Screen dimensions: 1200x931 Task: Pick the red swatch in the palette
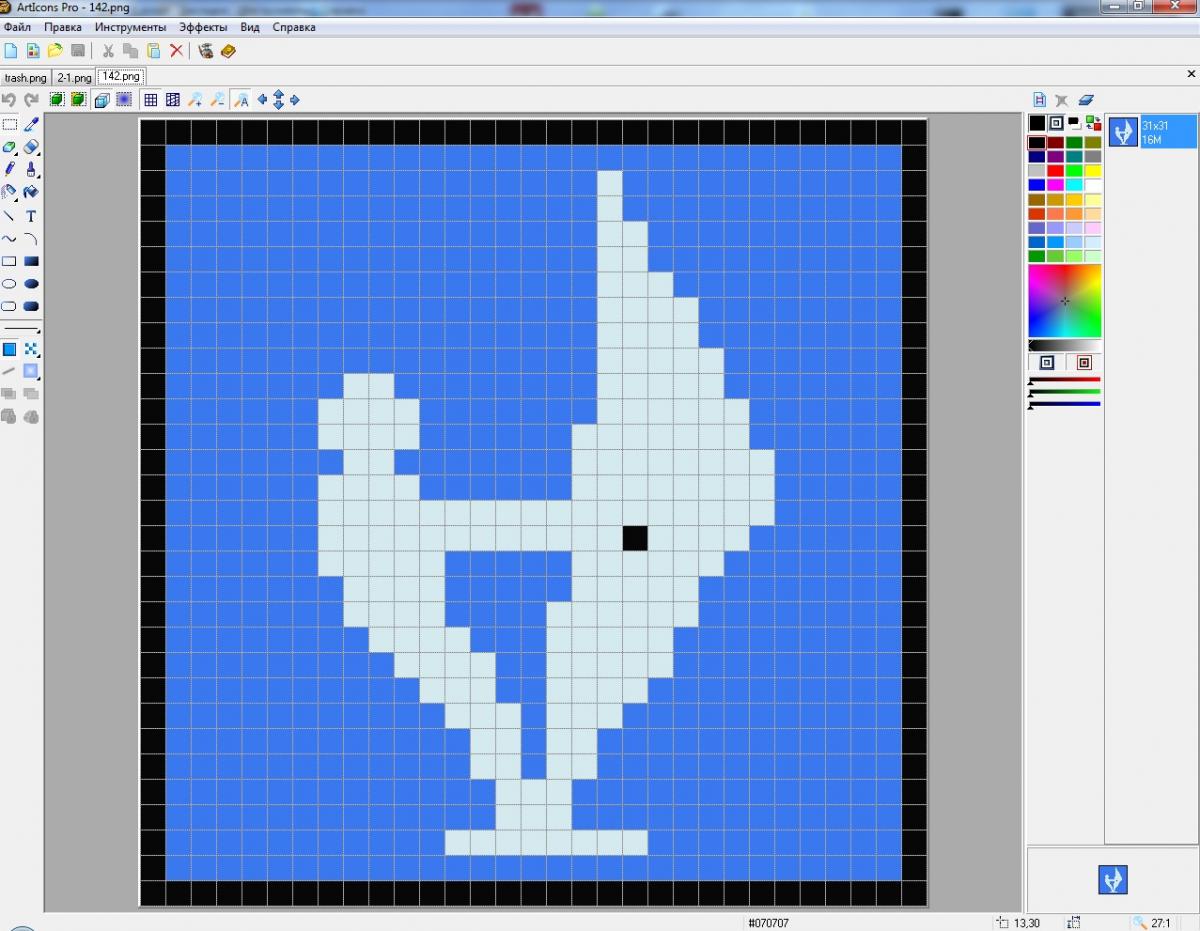coord(1055,171)
